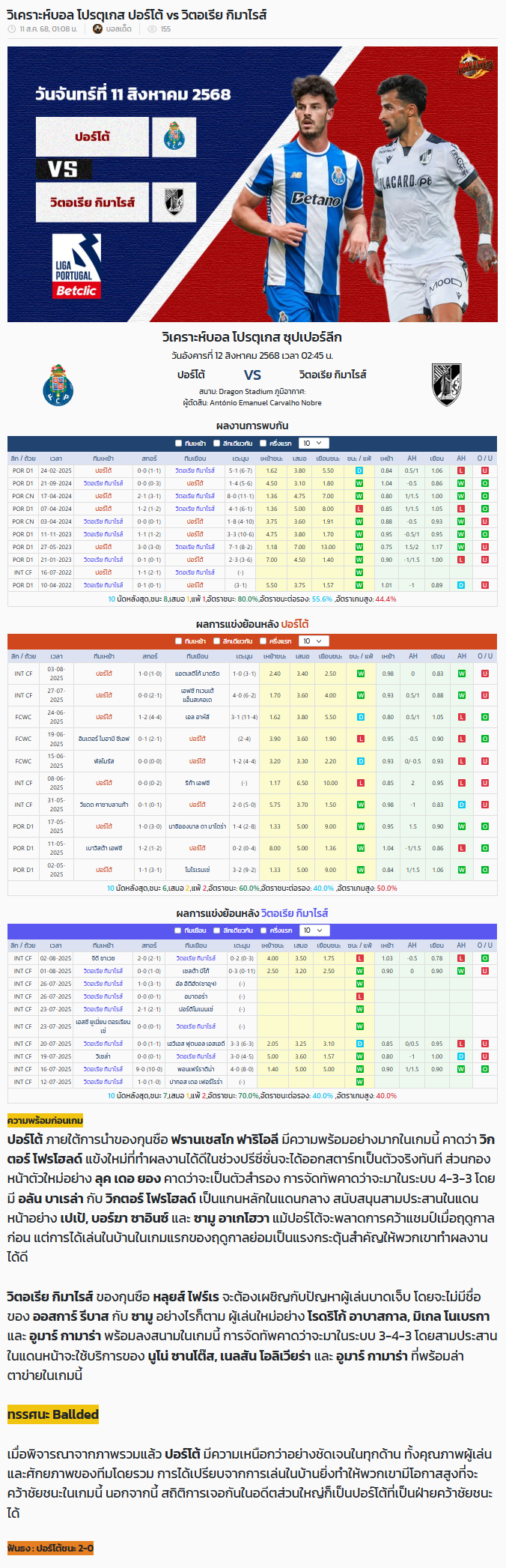Viewport: 506px width, 1568px height.
Task: Click the head-to-head summary line with 80.0%
Action: 252,599
